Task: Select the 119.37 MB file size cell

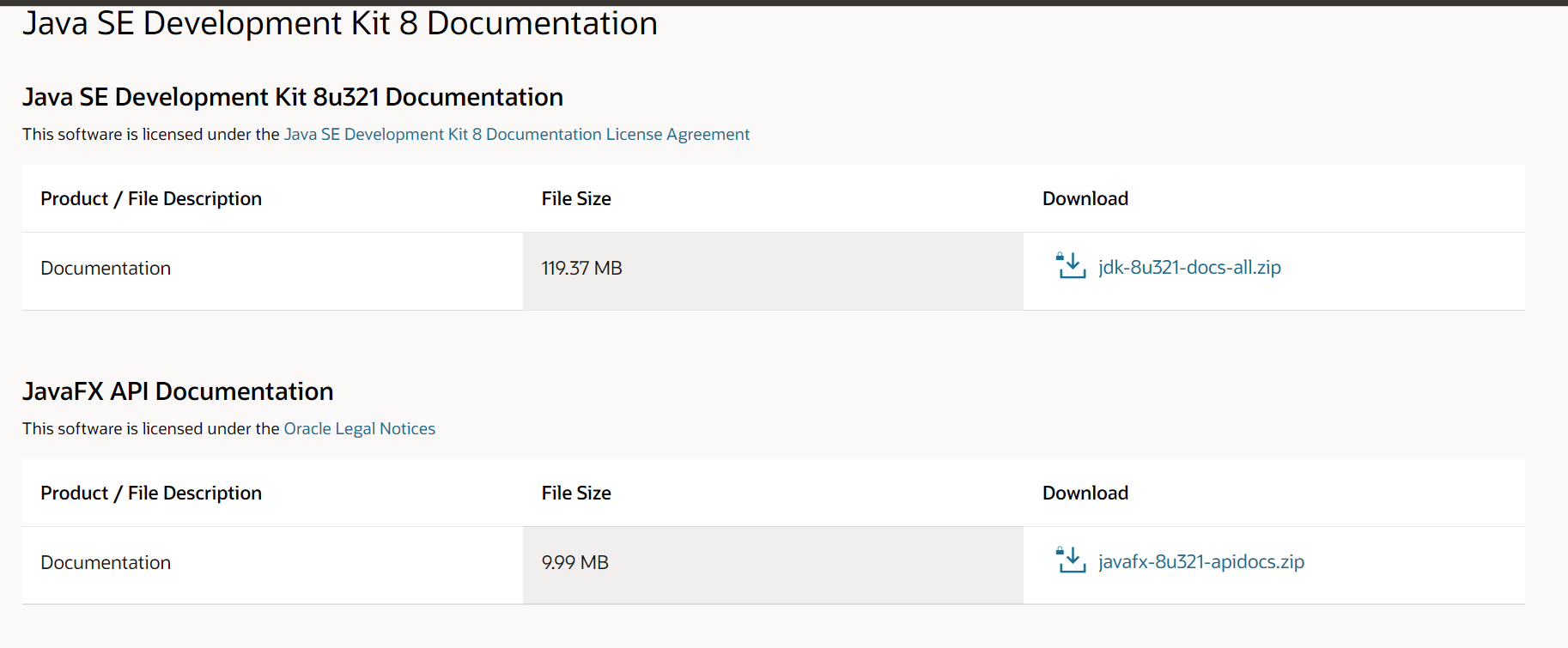Action: tap(773, 271)
